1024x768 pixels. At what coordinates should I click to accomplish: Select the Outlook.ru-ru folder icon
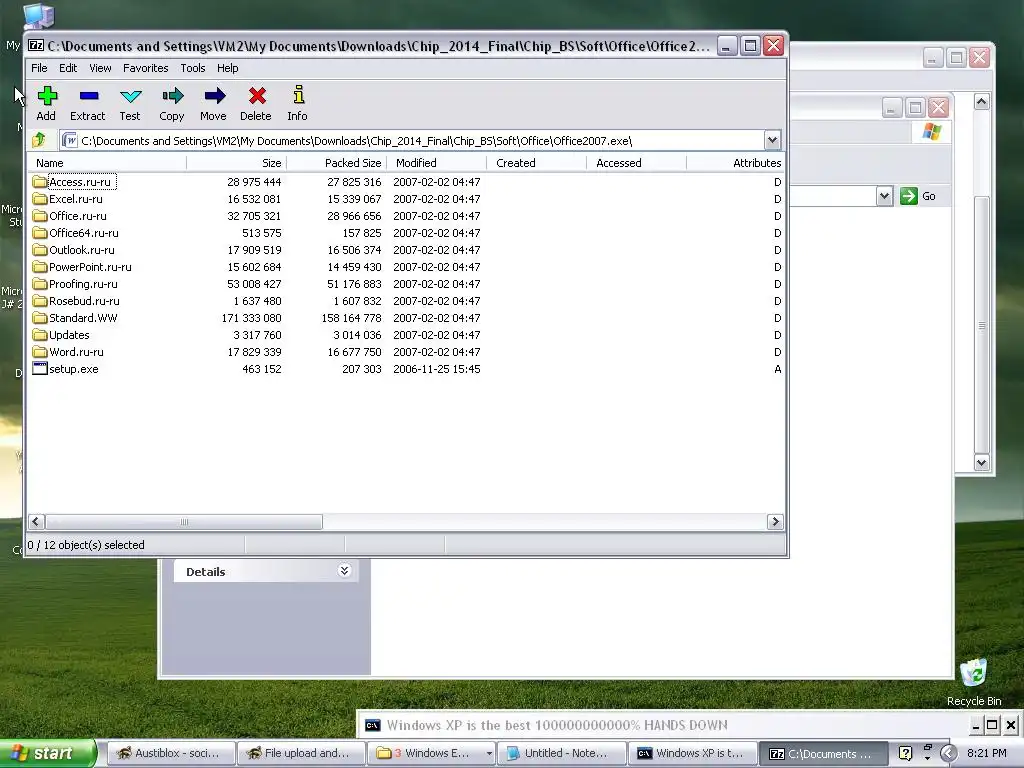point(40,249)
